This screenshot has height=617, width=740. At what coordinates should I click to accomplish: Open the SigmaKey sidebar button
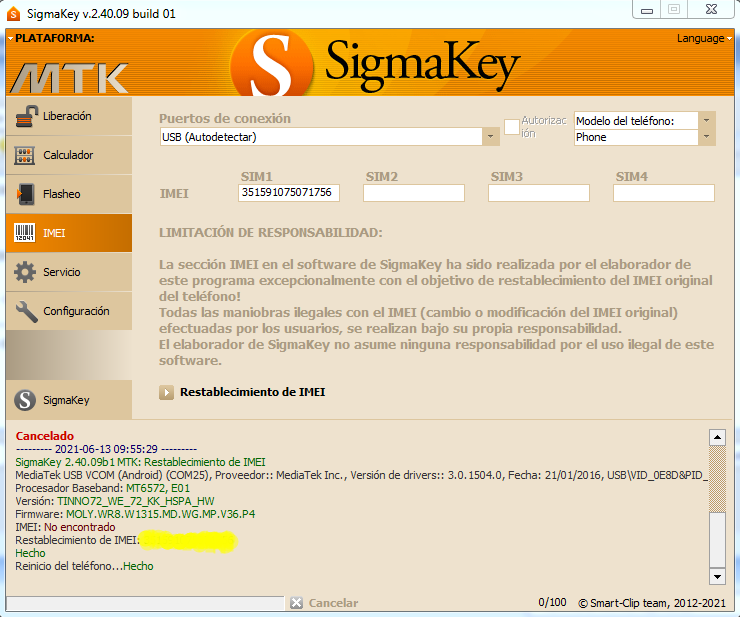tap(69, 400)
